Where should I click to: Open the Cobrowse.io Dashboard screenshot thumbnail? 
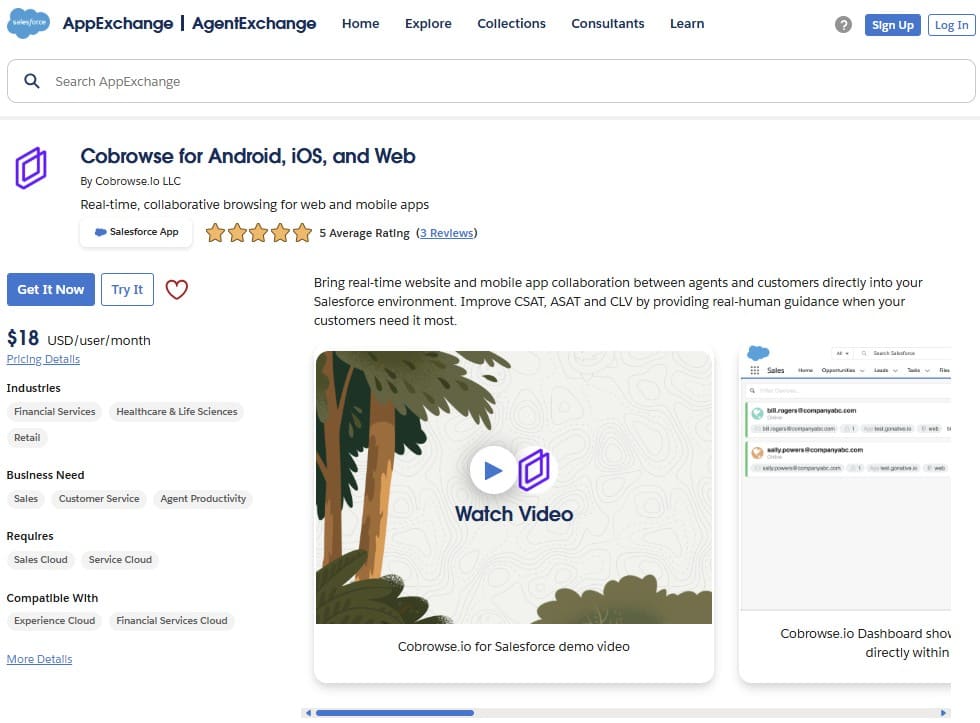click(846, 477)
